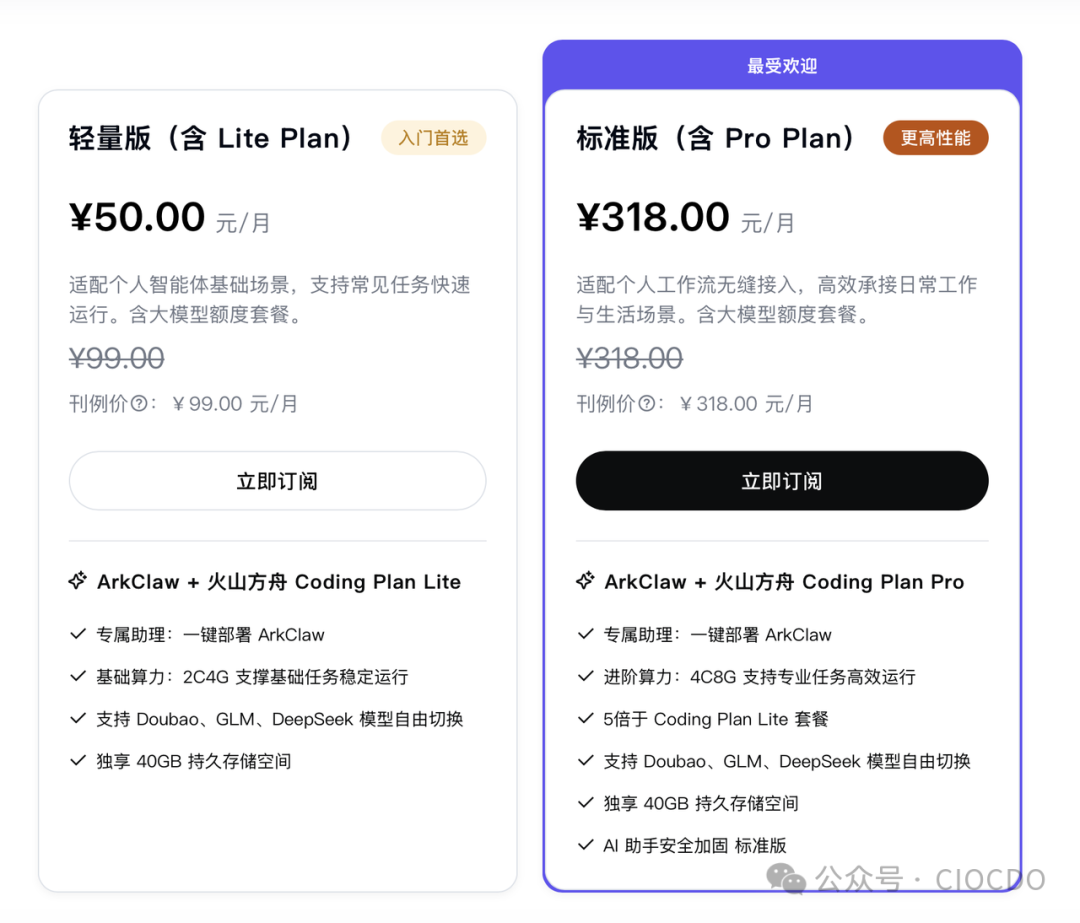1080x923 pixels.
Task: Click the help icon next to Lite 刊例价
Action: coord(139,404)
